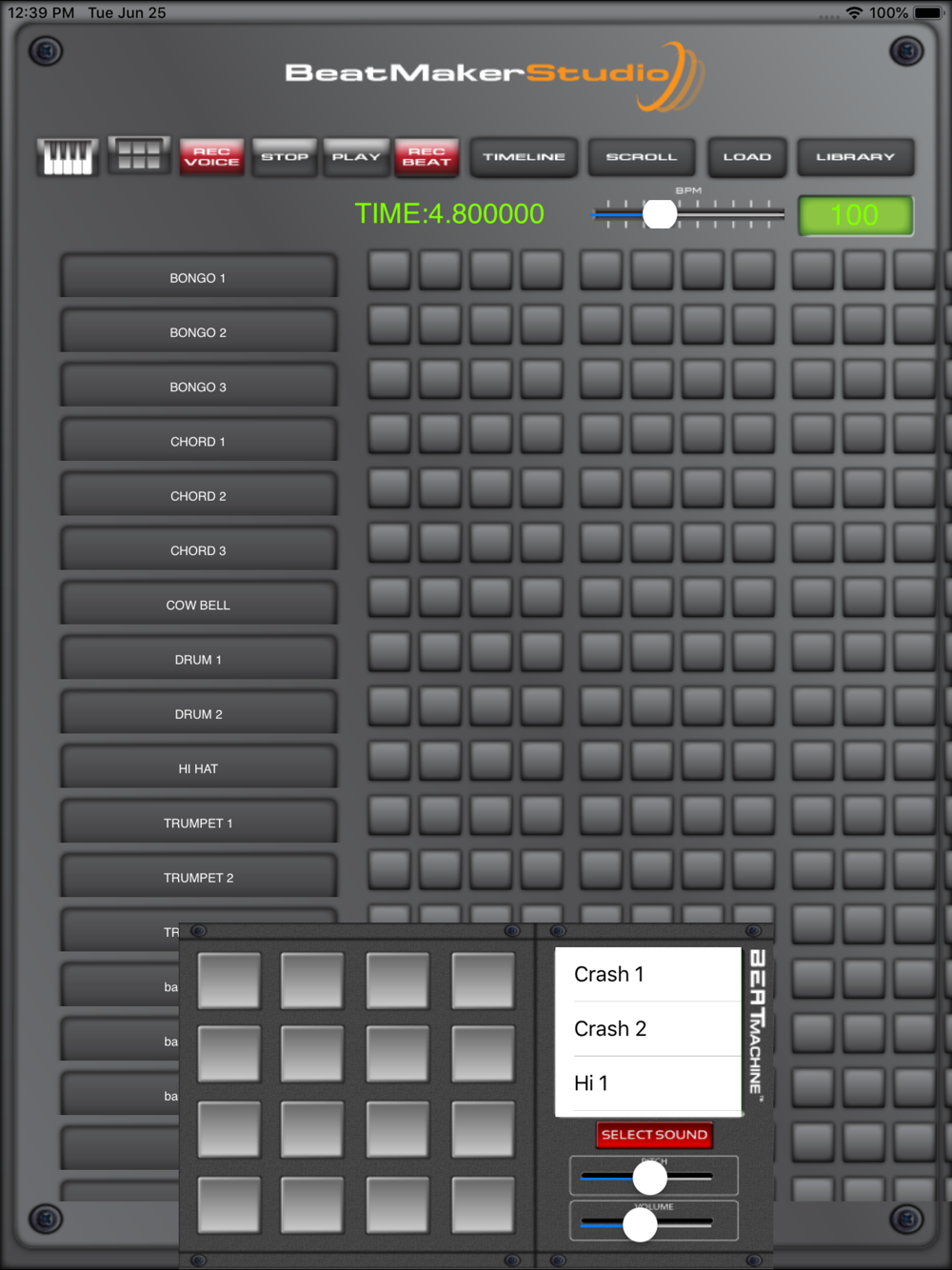Tap first row second Beat Machine pad
Viewport: 952px width, 1270px height.
pos(312,980)
